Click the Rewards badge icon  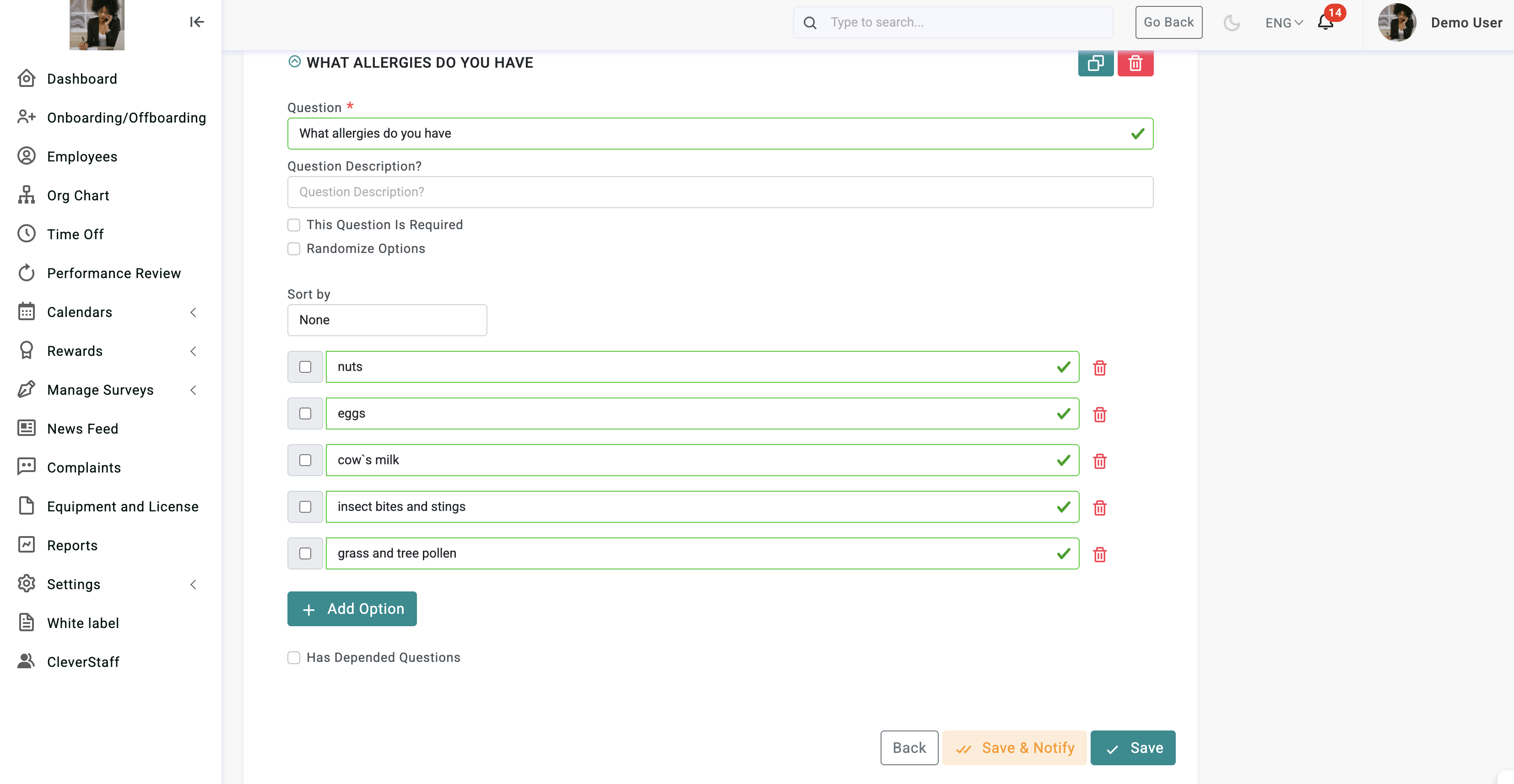click(27, 350)
